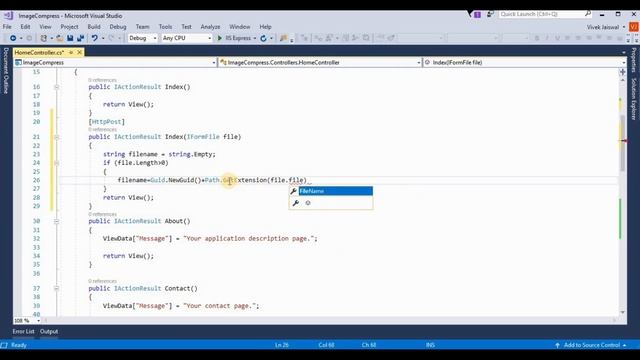The width and height of the screenshot is (640, 360).
Task: Click the Ln 26 status bar entry
Action: (282, 345)
